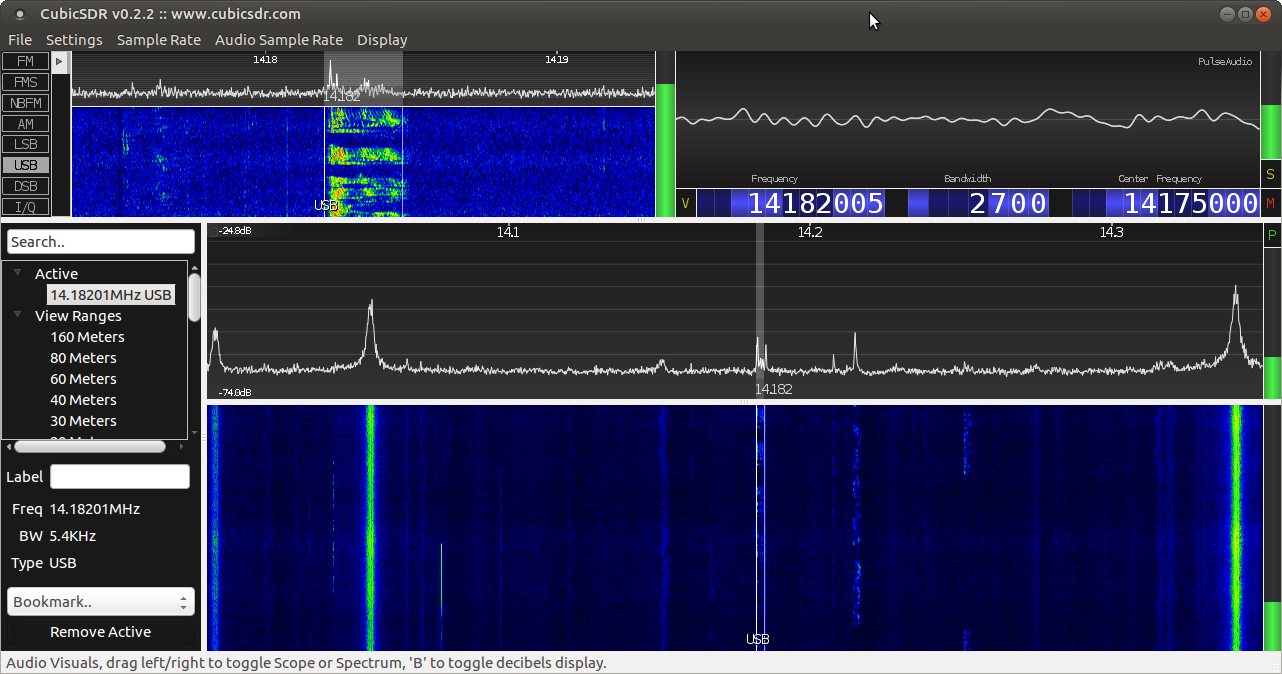Click the spectrum panel expand arrow
This screenshot has width=1282, height=674.
(x=59, y=60)
